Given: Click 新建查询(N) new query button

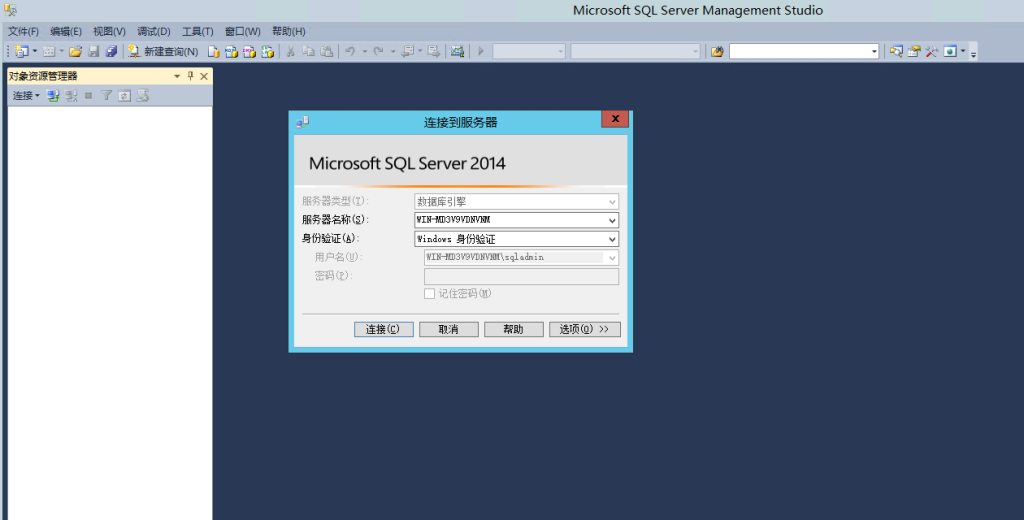Looking at the screenshot, I should point(163,51).
